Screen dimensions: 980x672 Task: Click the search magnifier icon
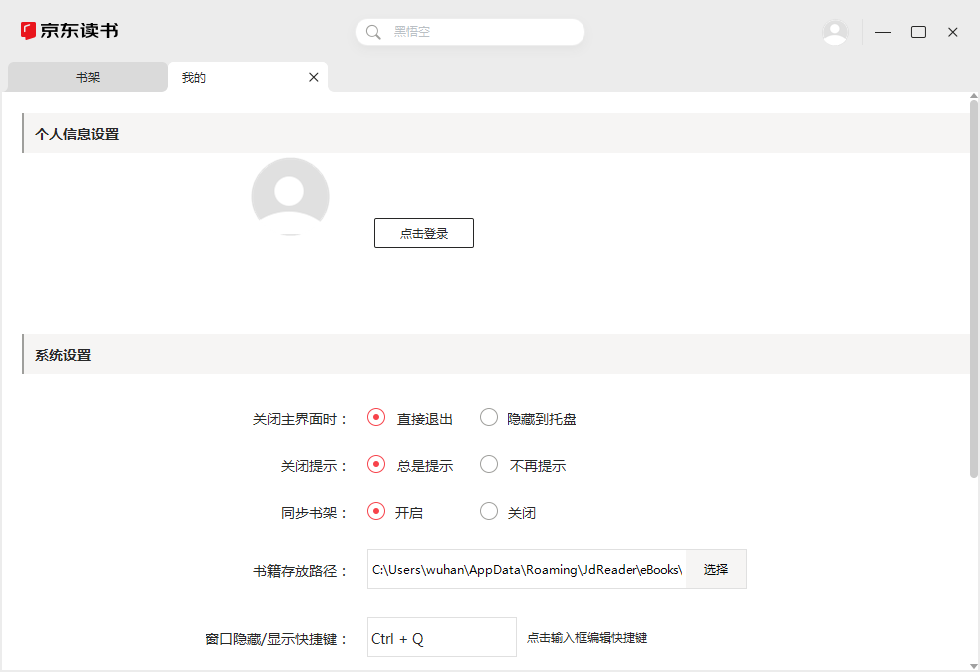pyautogui.click(x=372, y=31)
